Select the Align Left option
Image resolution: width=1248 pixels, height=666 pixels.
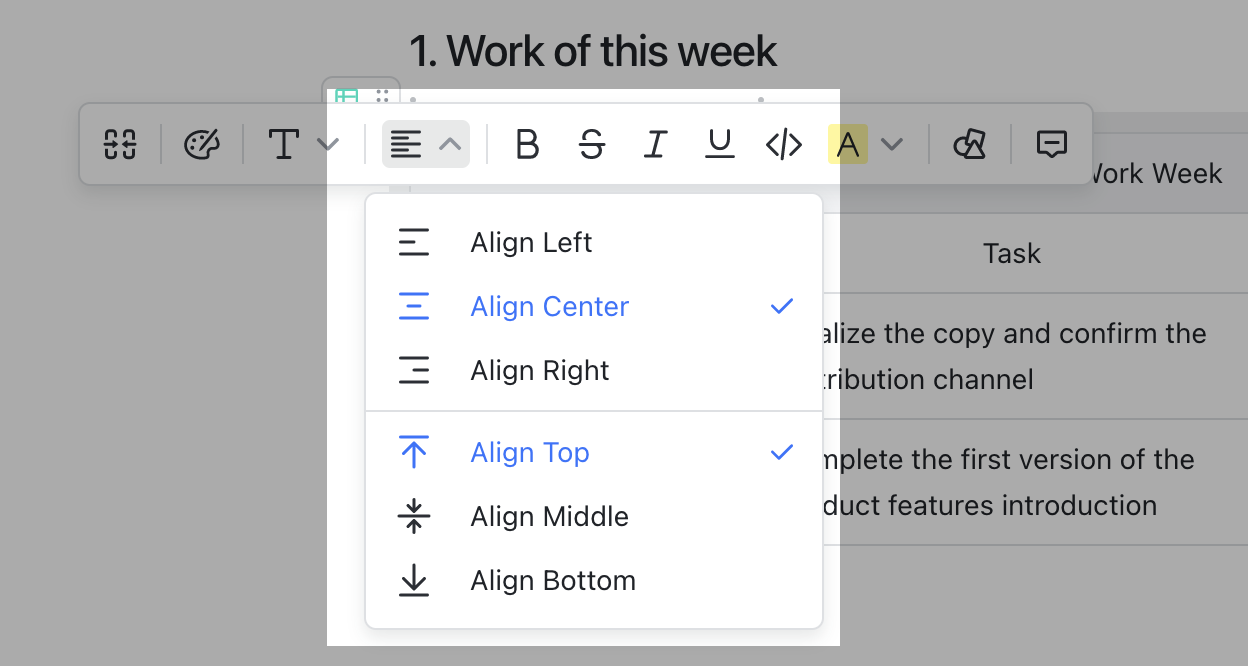tap(530, 242)
